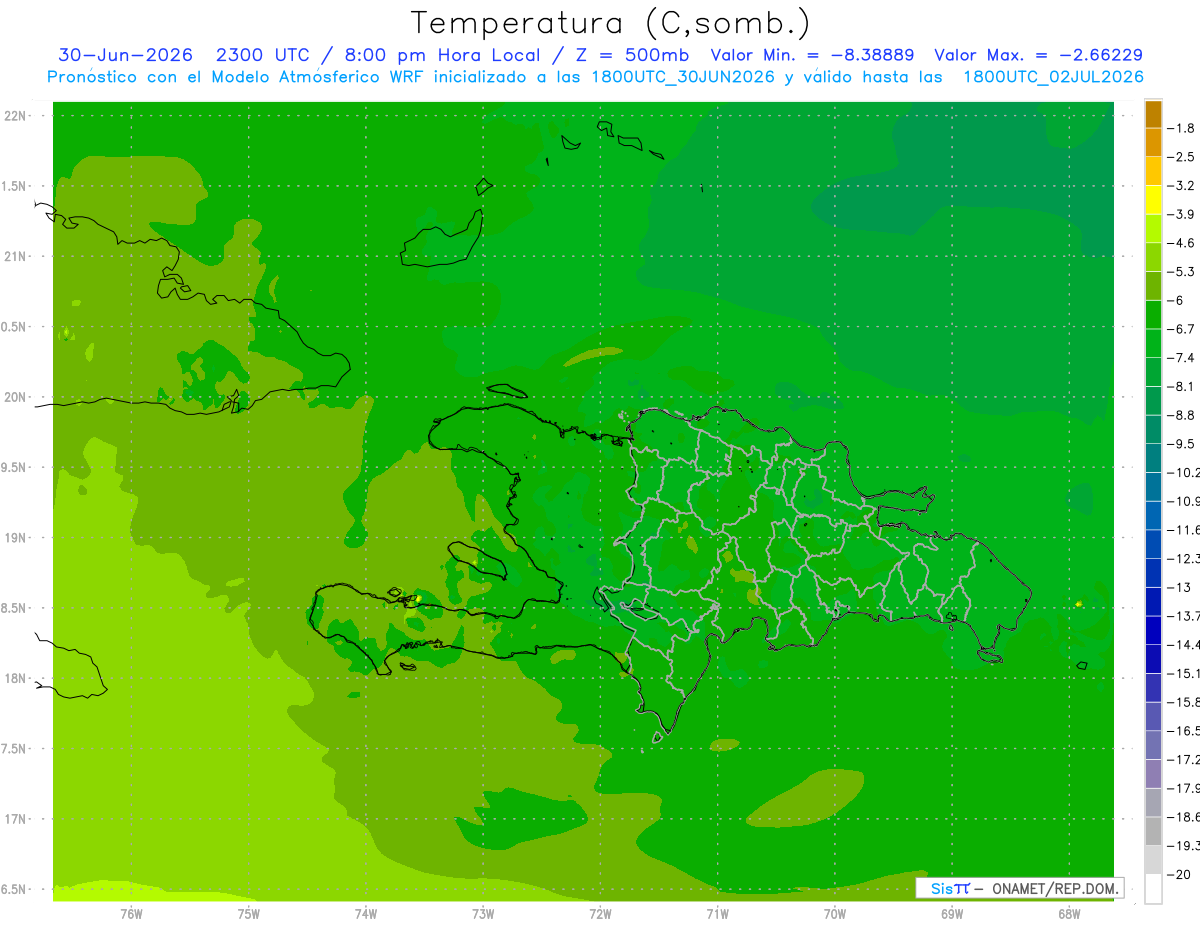
Task: Click the '18N' latitude label
Action: [16, 678]
